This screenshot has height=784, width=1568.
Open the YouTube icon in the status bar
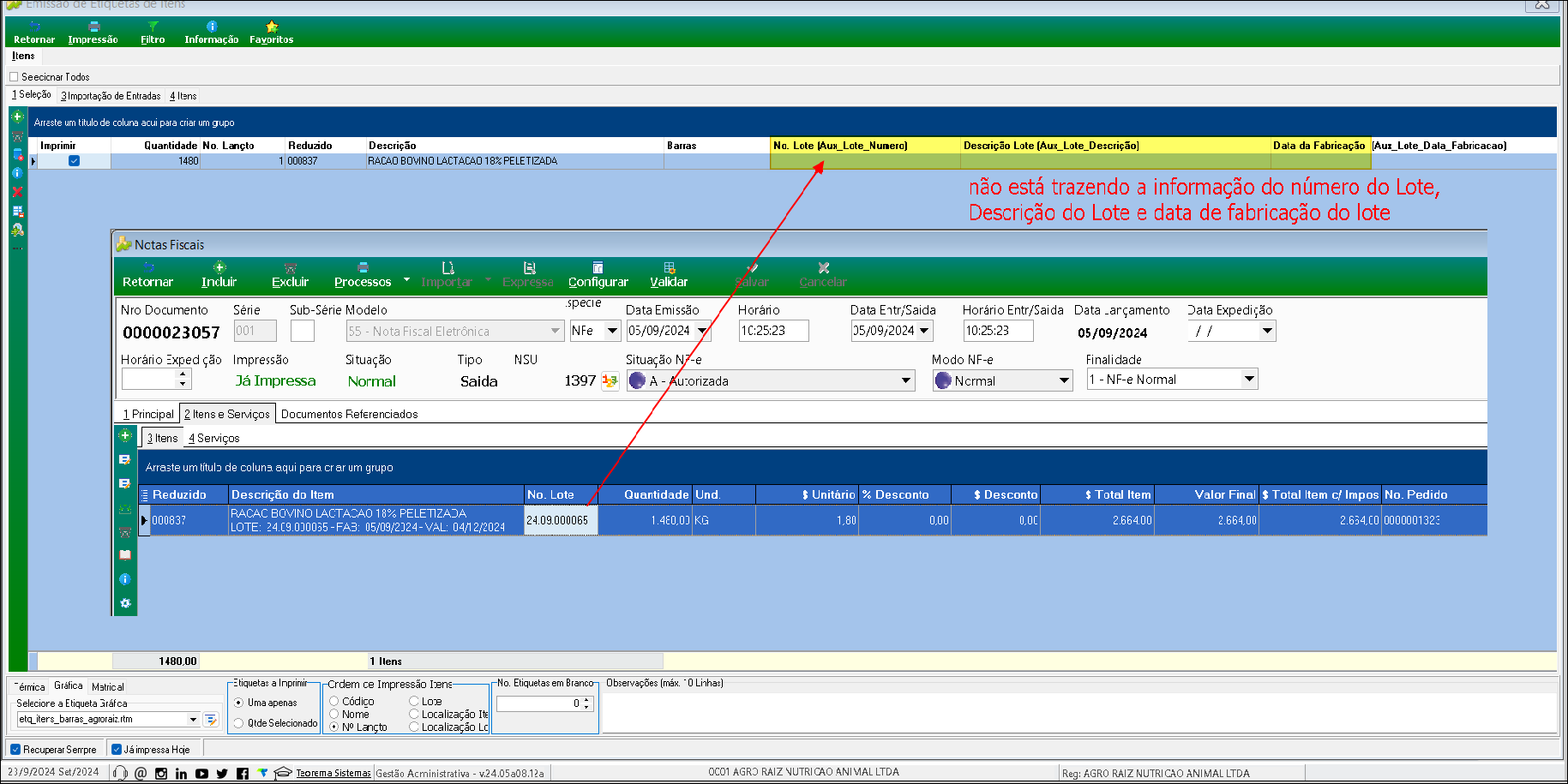[201, 773]
